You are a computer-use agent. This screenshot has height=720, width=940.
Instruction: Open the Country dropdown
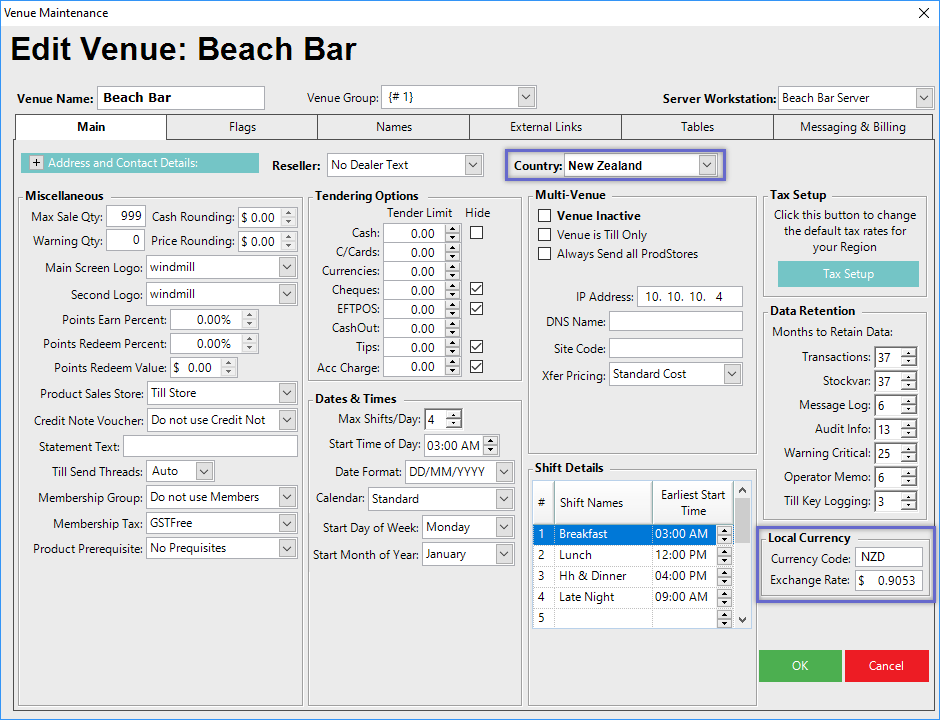[x=707, y=165]
